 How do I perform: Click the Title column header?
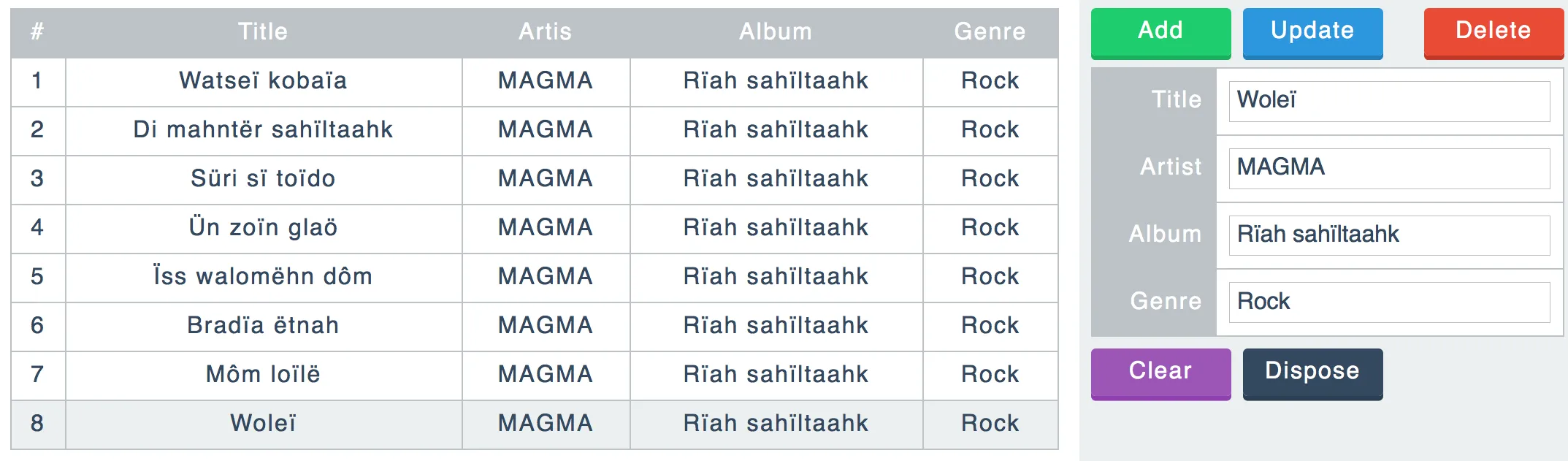(263, 32)
